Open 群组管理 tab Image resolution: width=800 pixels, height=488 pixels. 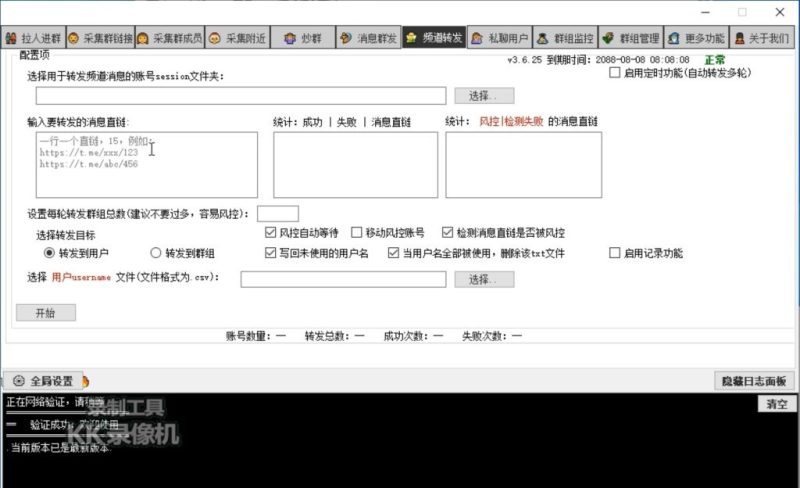[x=631, y=37]
